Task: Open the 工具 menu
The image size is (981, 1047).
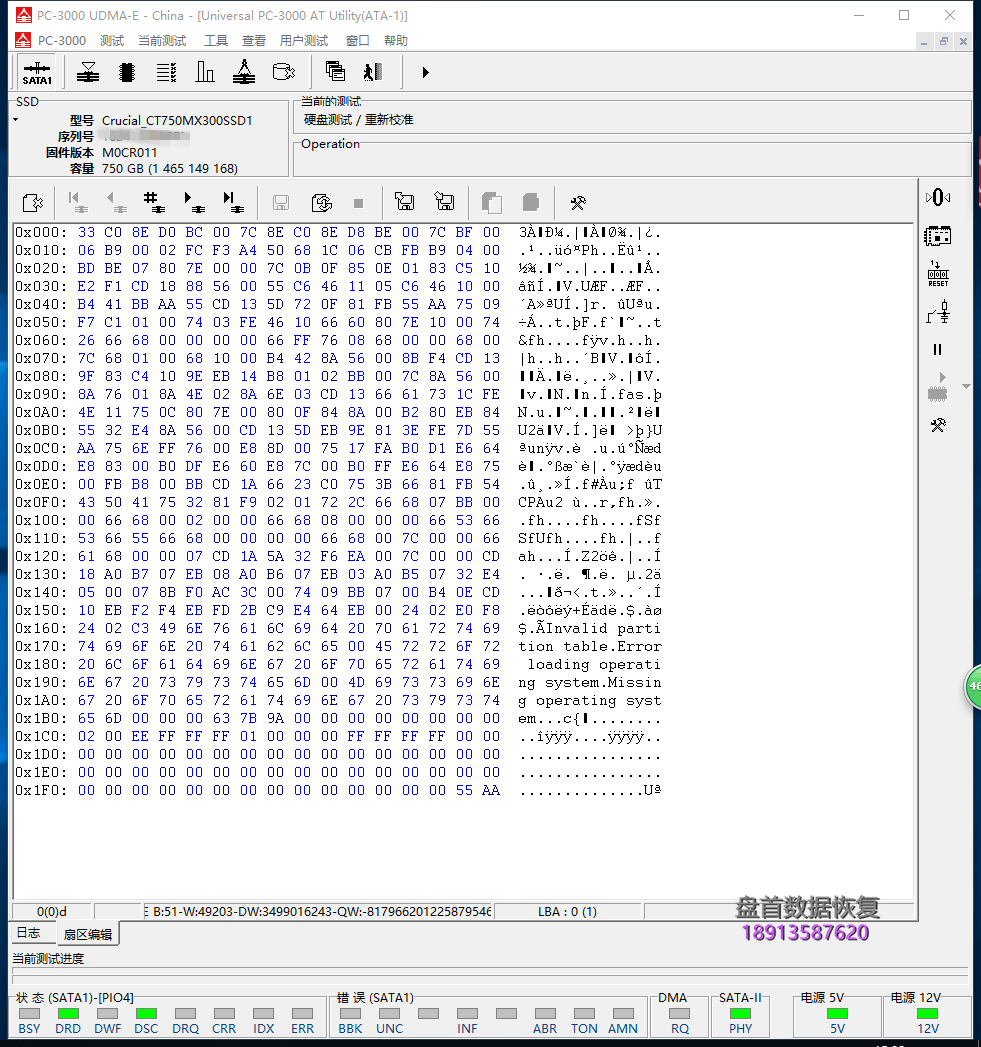Action: 216,41
